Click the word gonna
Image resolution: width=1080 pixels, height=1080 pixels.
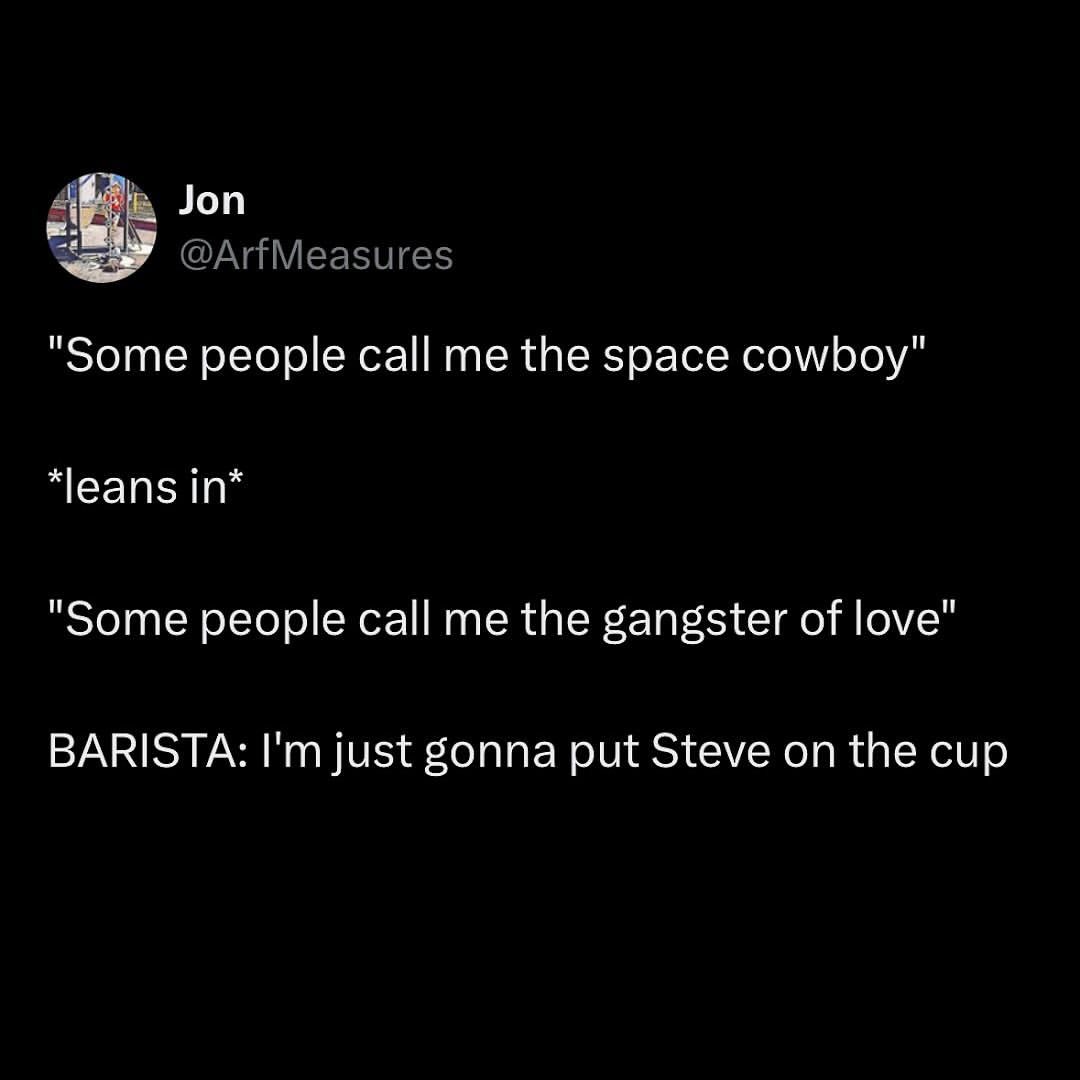pyautogui.click(x=490, y=754)
